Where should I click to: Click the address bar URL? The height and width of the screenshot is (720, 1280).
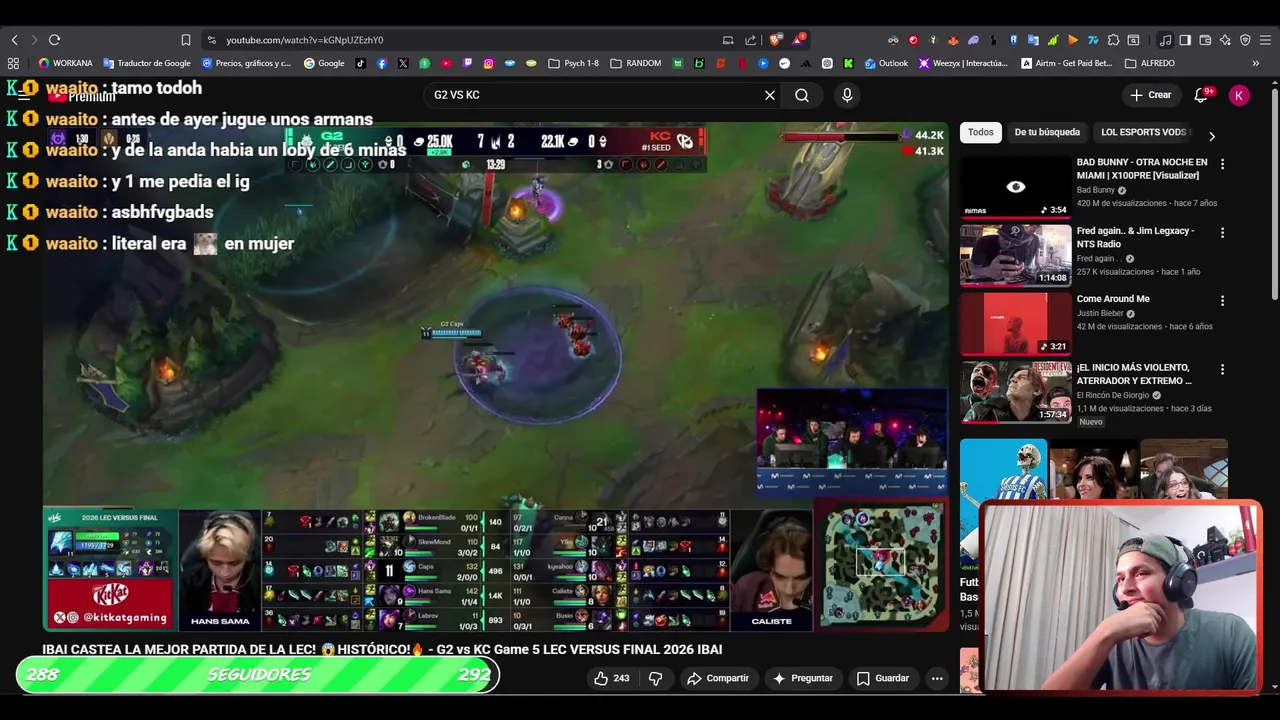click(305, 40)
